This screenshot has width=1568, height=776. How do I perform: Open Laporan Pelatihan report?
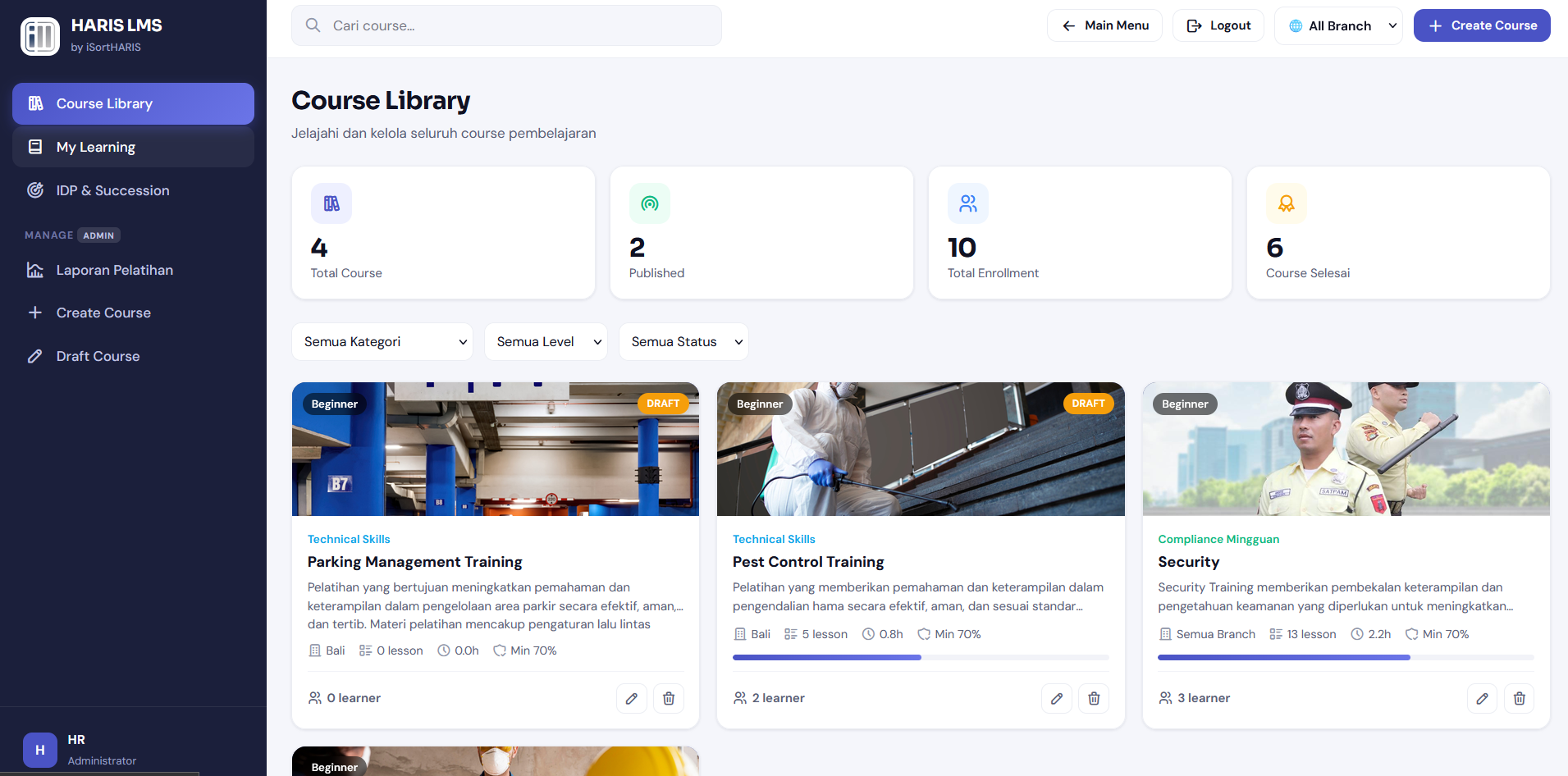click(x=133, y=270)
